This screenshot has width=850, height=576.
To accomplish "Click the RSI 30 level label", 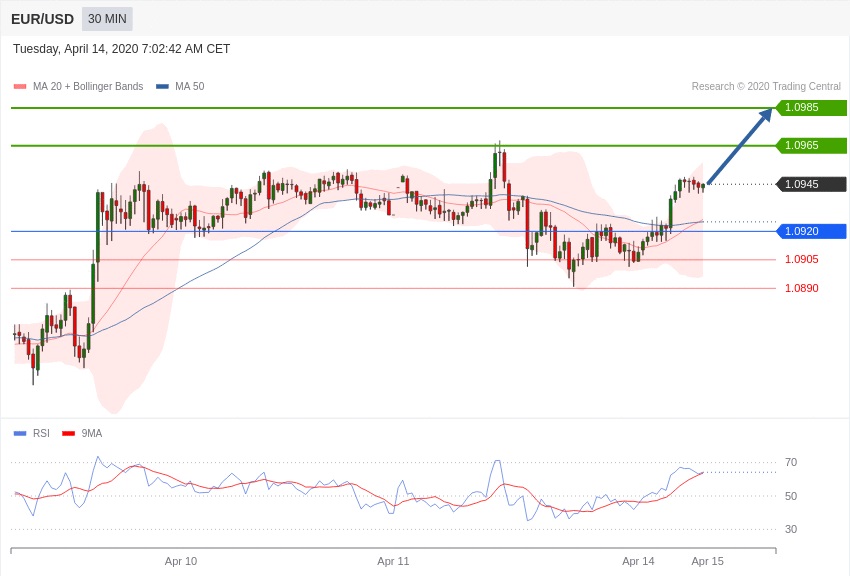I will coord(791,529).
